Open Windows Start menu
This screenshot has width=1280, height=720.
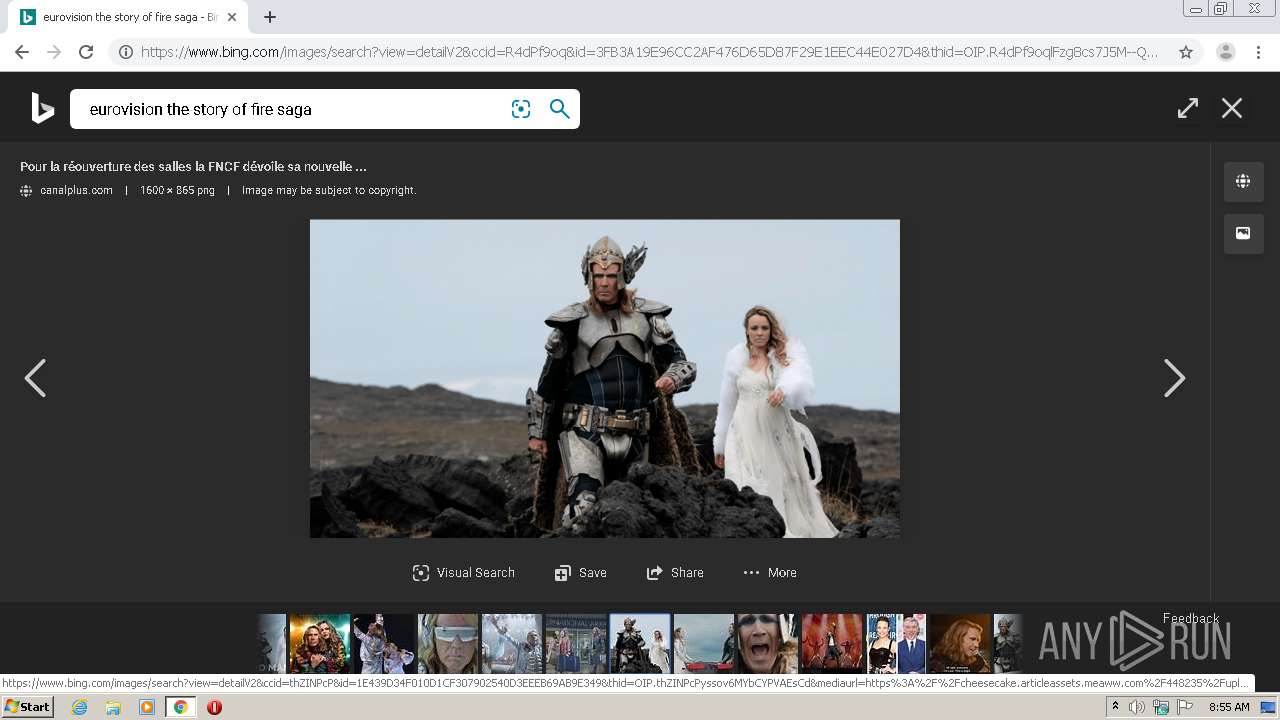pos(28,707)
